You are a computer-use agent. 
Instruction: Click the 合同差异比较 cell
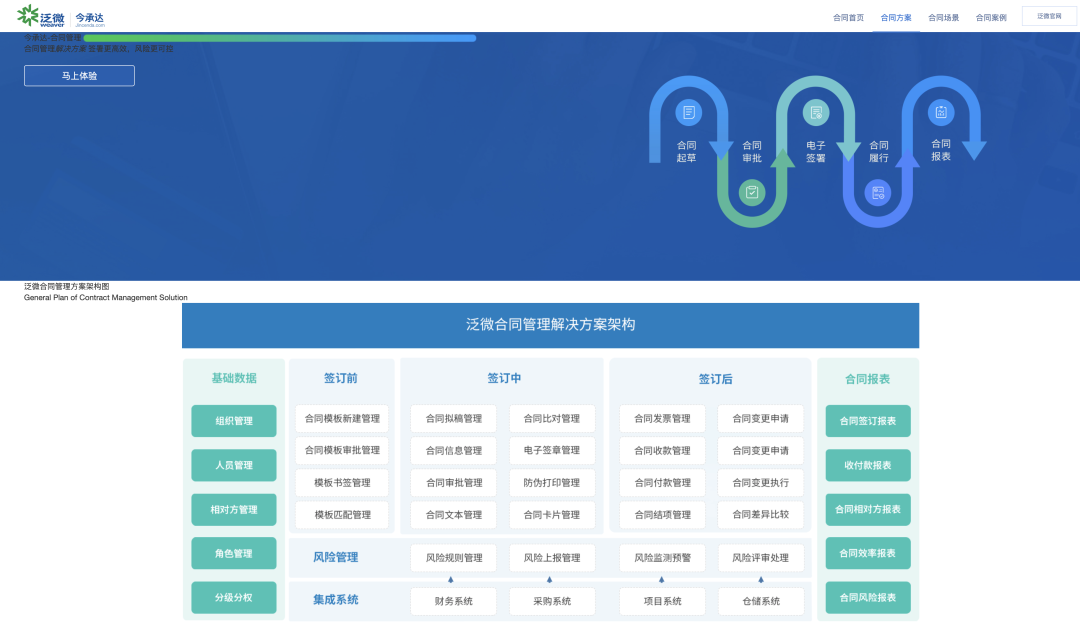click(x=760, y=515)
